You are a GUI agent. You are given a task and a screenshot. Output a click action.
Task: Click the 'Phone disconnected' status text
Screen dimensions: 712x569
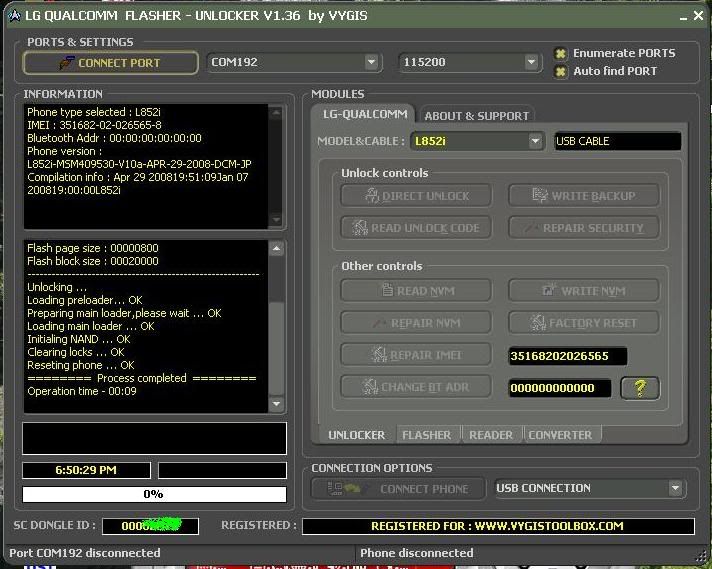[x=416, y=553]
